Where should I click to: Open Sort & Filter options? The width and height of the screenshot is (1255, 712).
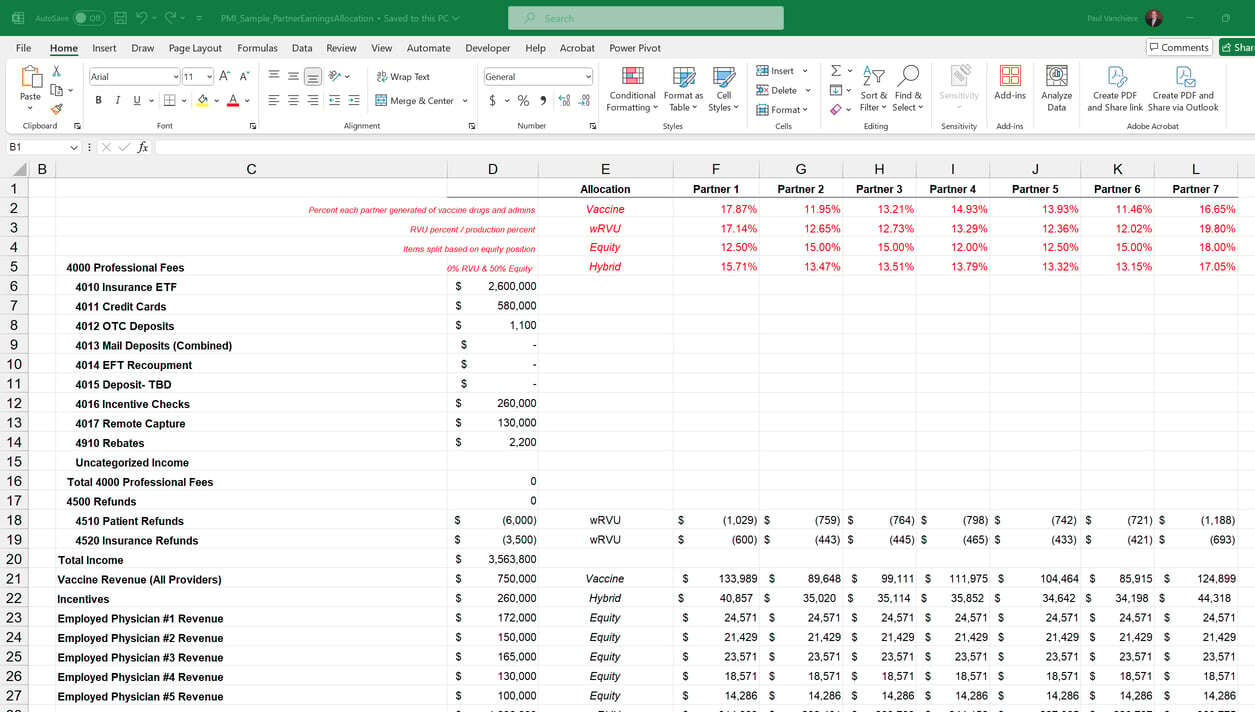[x=873, y=88]
